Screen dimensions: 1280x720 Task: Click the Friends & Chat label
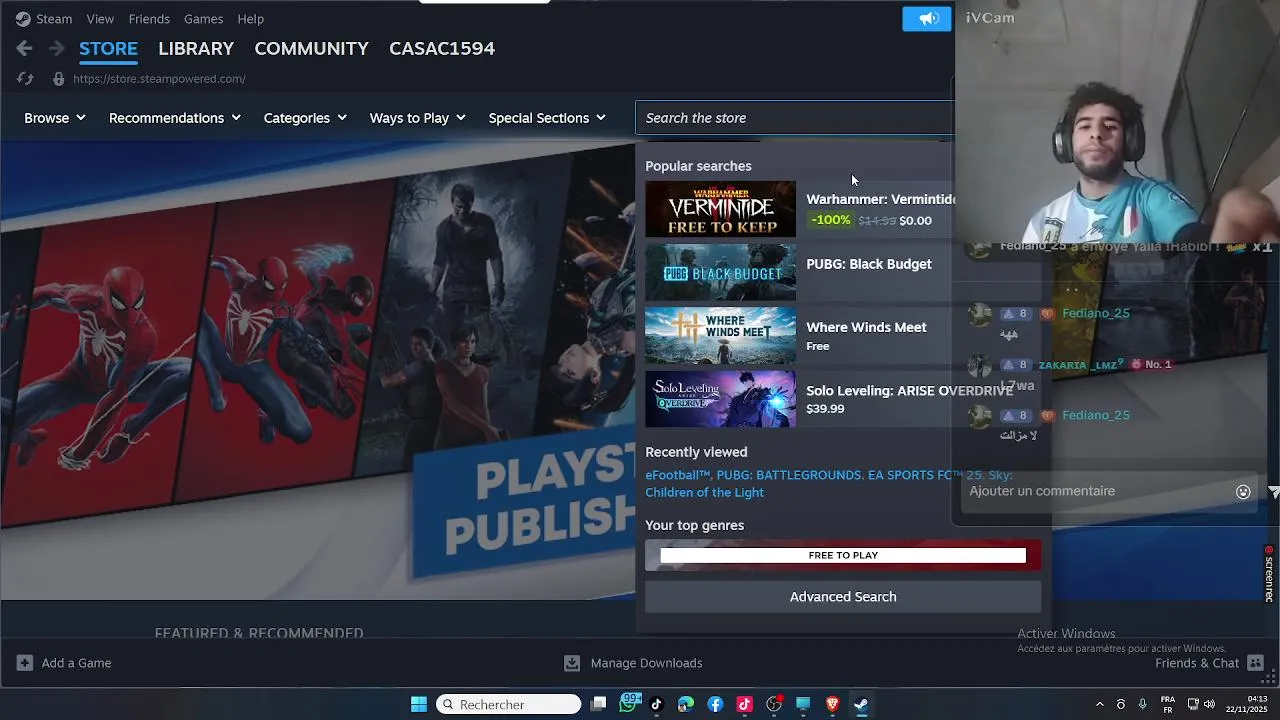coord(1197,663)
